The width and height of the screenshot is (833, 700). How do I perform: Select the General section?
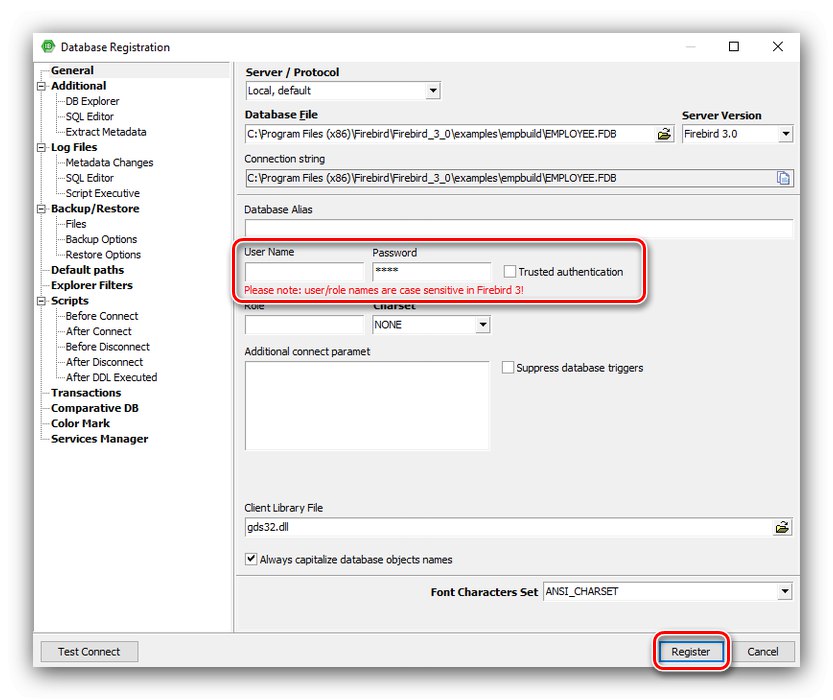click(72, 71)
